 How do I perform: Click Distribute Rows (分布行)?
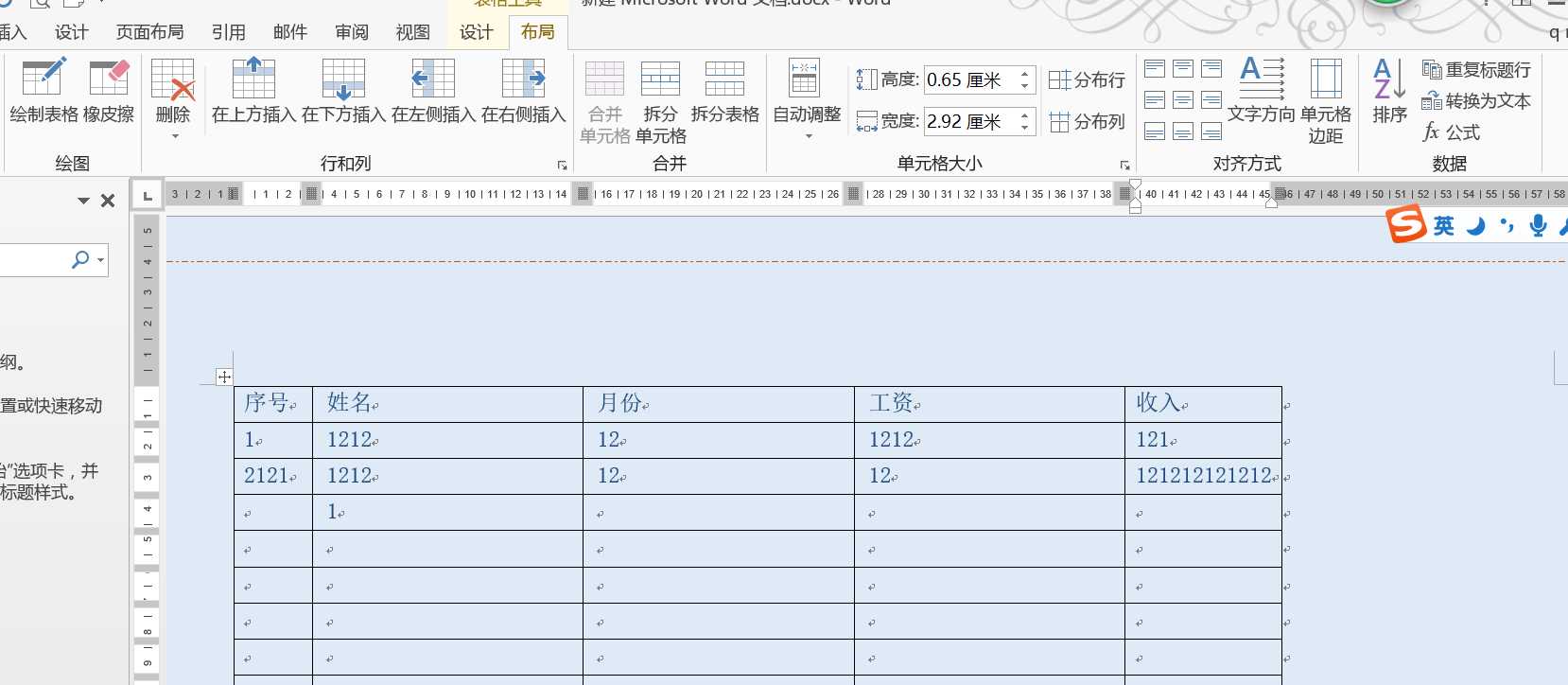[x=1088, y=80]
